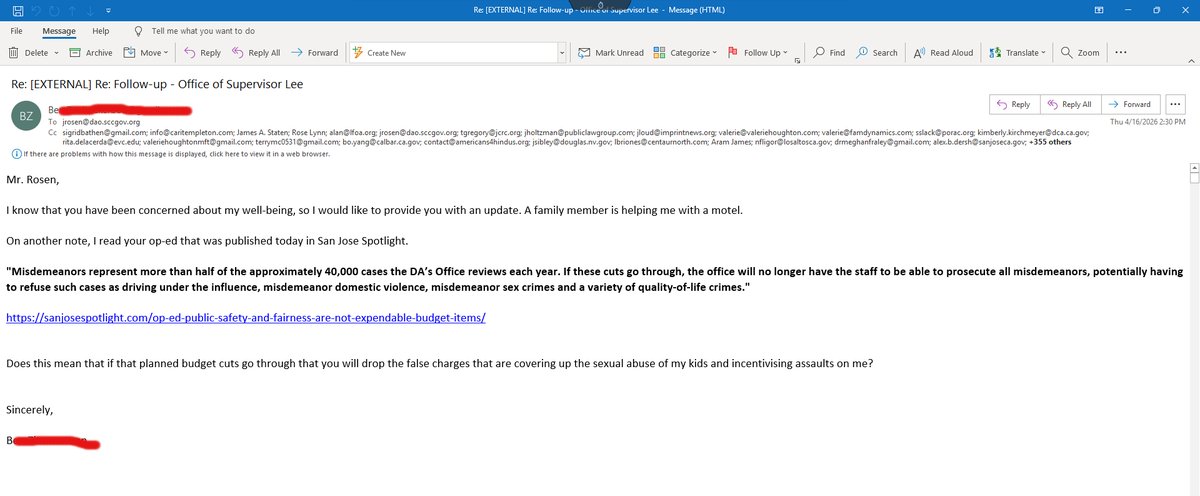Open the Categorize color dropdown
The width and height of the screenshot is (1200, 496).
click(x=685, y=53)
